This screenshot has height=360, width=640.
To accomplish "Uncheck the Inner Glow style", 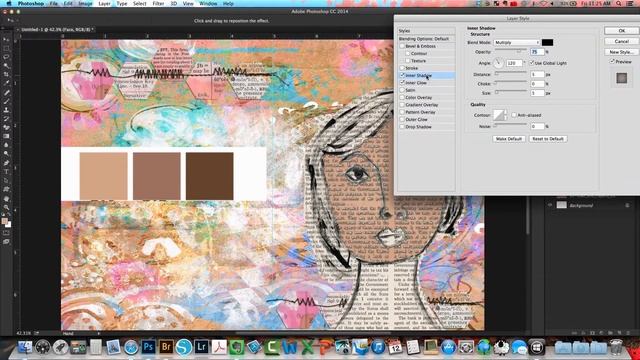I will click(x=402, y=83).
